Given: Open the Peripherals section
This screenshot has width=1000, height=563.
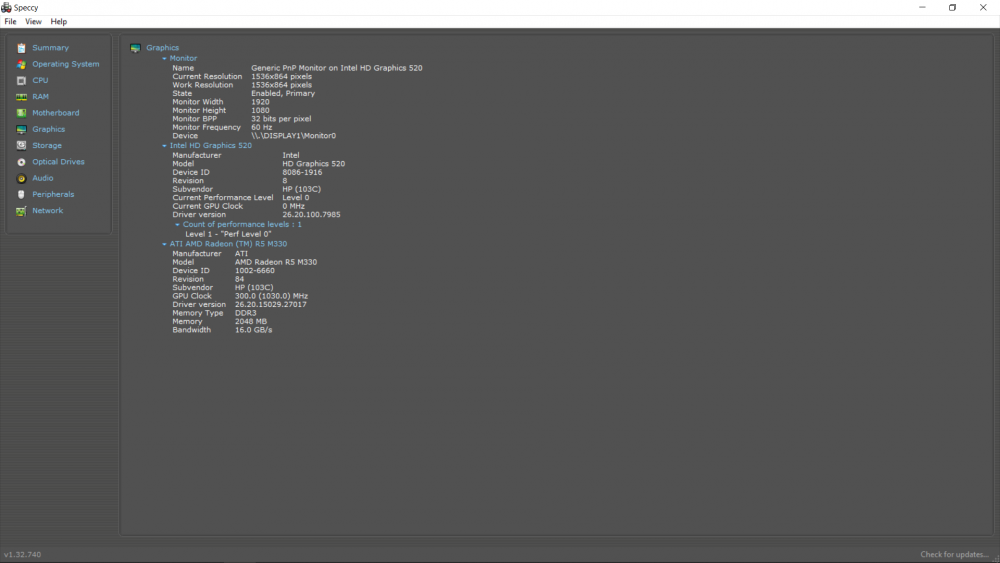Looking at the screenshot, I should pyautogui.click(x=53, y=194).
